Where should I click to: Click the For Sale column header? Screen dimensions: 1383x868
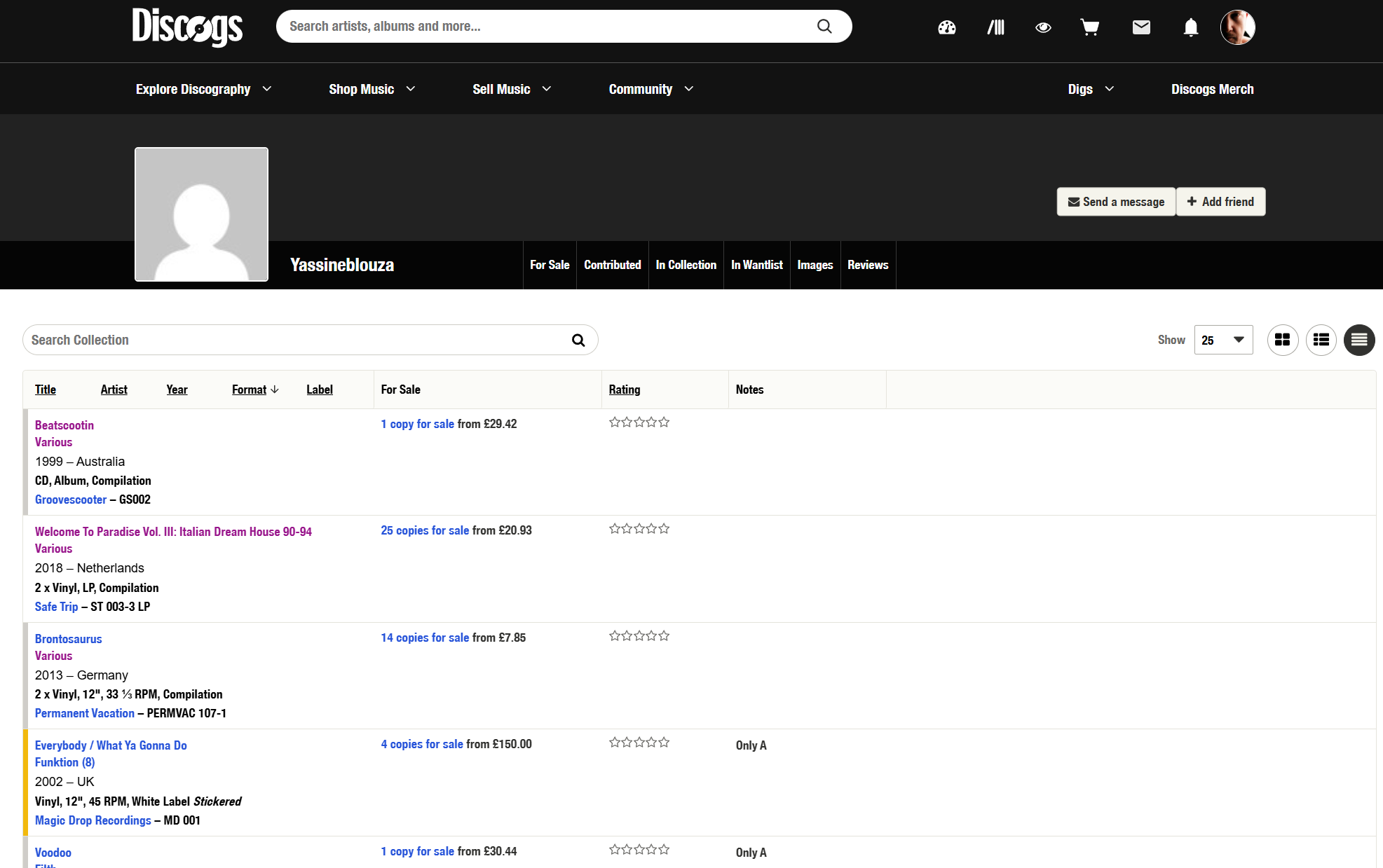click(x=400, y=390)
